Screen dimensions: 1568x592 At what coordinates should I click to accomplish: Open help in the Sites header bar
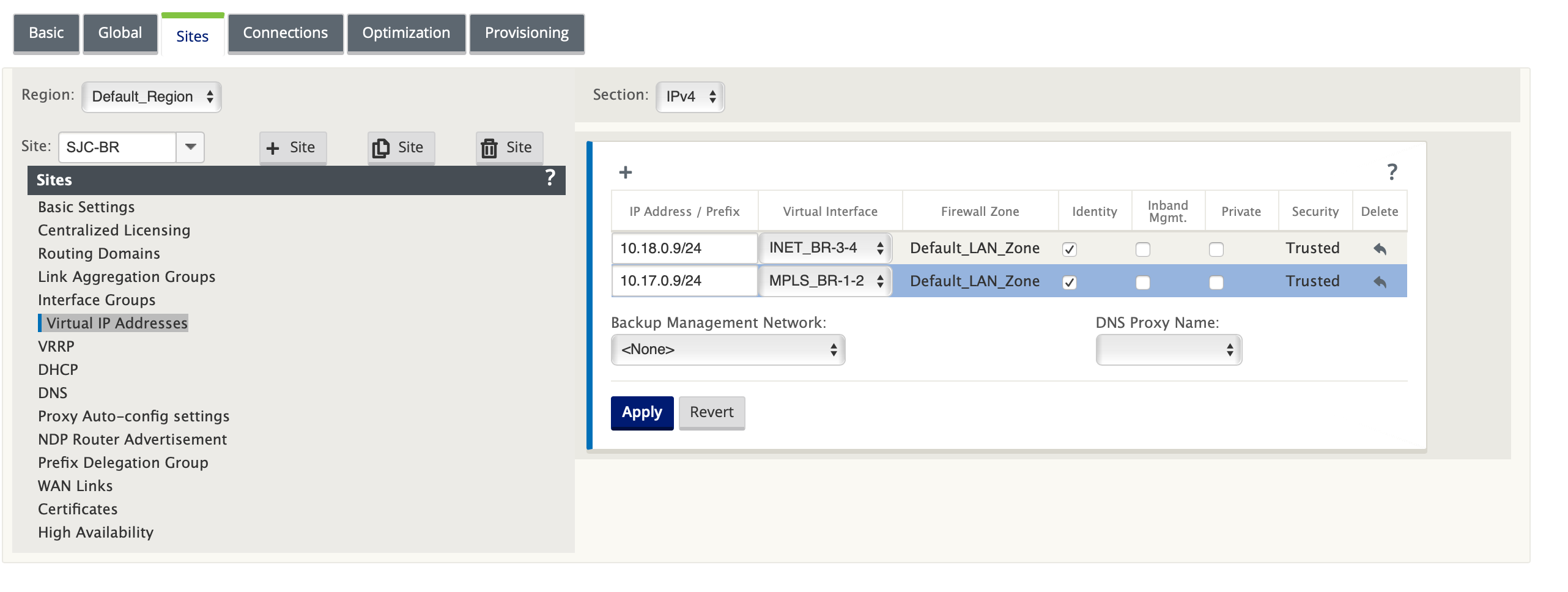coord(550,178)
